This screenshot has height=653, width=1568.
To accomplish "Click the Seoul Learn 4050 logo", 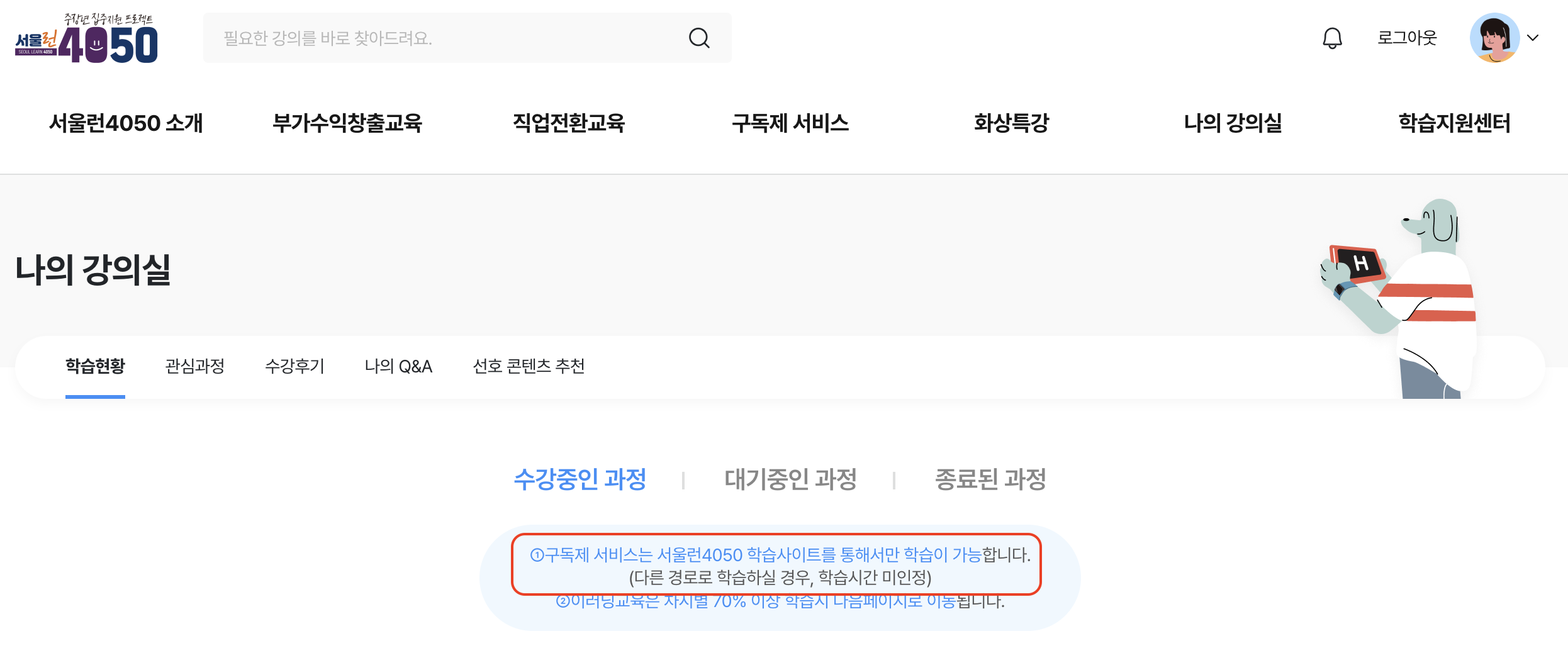I will (86, 38).
